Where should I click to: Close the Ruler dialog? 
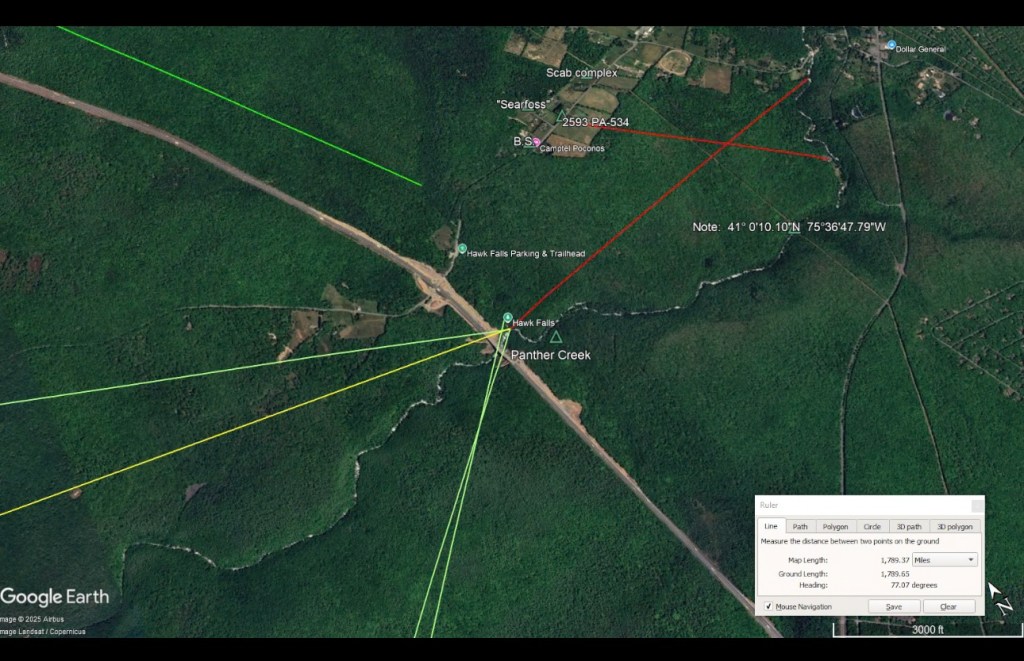(x=976, y=505)
